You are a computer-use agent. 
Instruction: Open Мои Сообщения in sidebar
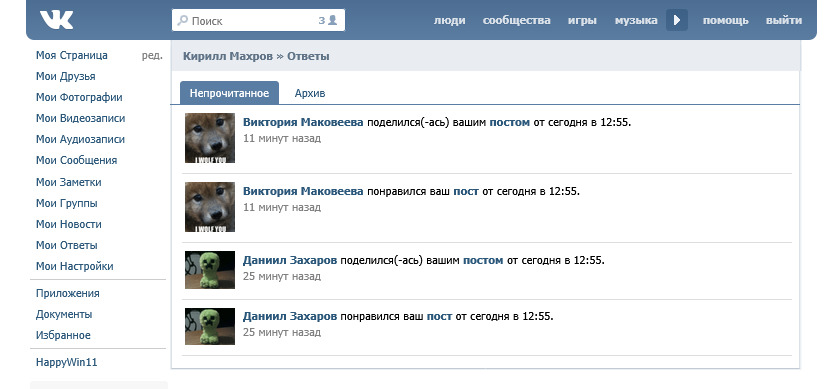(76, 160)
